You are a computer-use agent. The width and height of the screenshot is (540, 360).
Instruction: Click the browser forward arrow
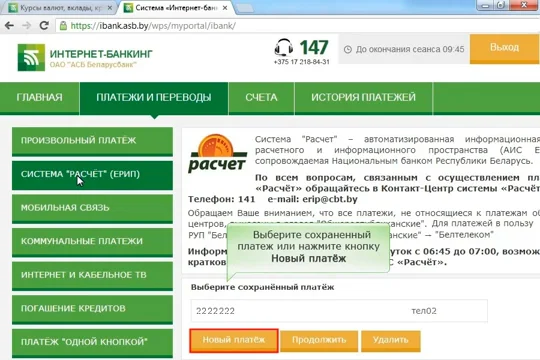(27, 25)
